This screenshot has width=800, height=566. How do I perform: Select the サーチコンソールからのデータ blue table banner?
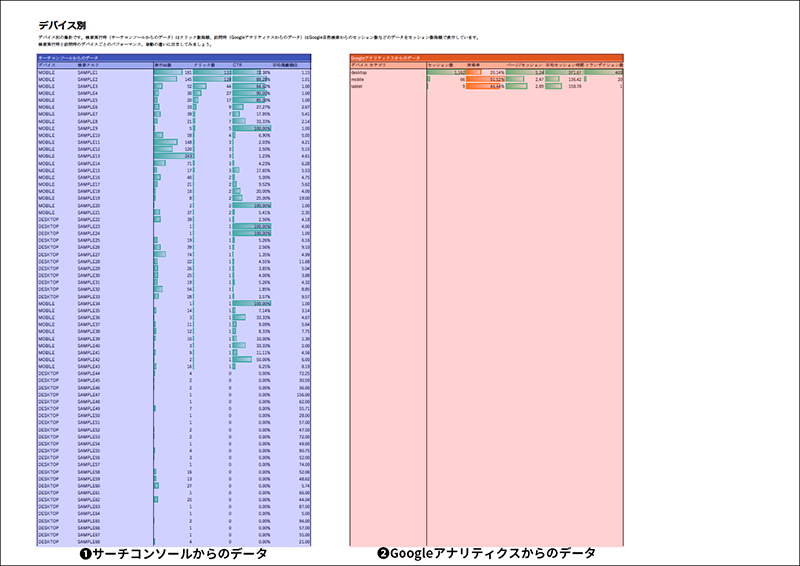point(174,58)
